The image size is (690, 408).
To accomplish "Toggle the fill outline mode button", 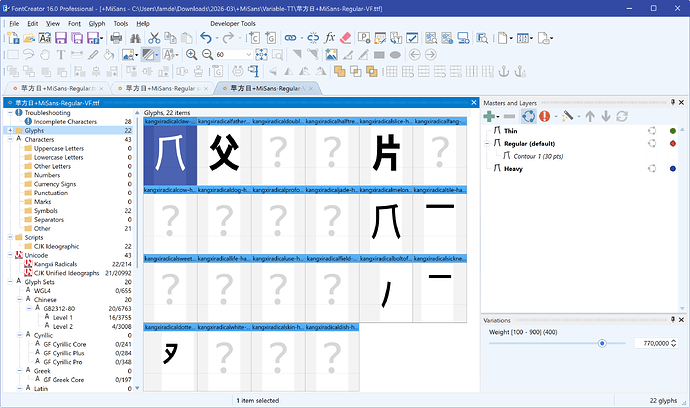I will [148, 55].
